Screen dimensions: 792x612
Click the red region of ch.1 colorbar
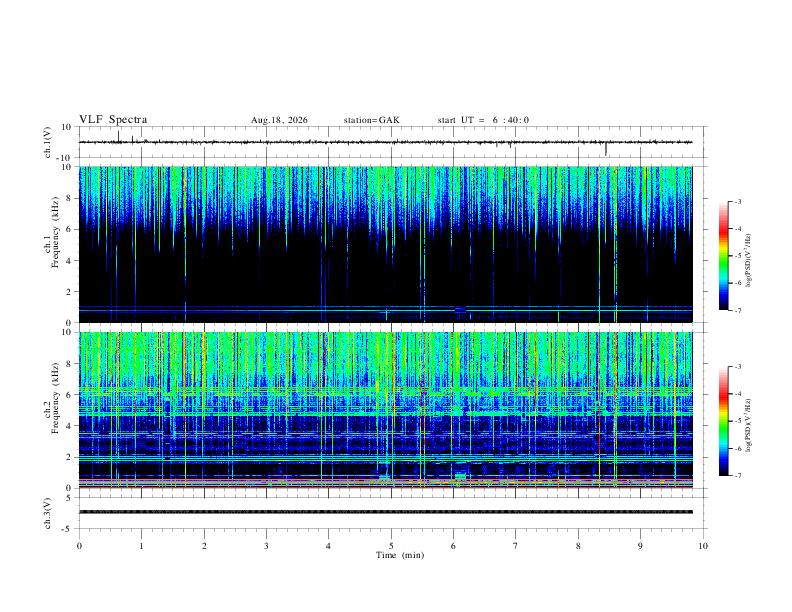coord(723,230)
